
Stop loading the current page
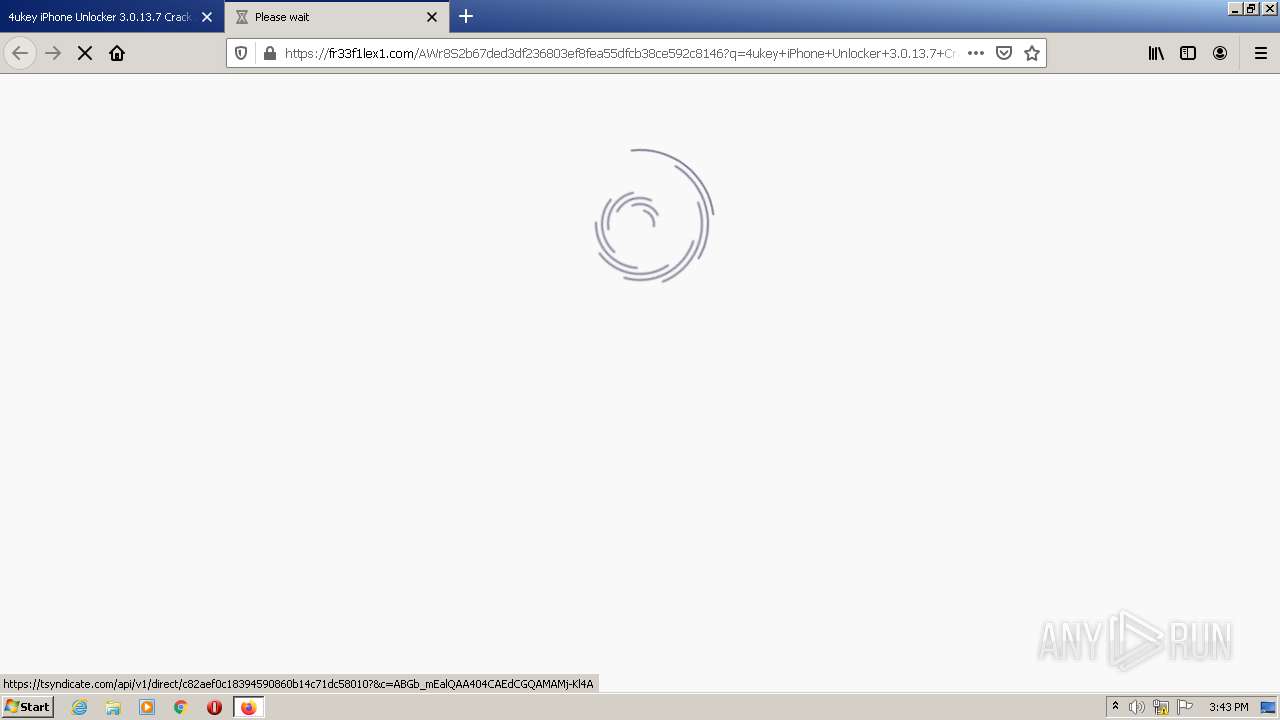pyautogui.click(x=85, y=53)
